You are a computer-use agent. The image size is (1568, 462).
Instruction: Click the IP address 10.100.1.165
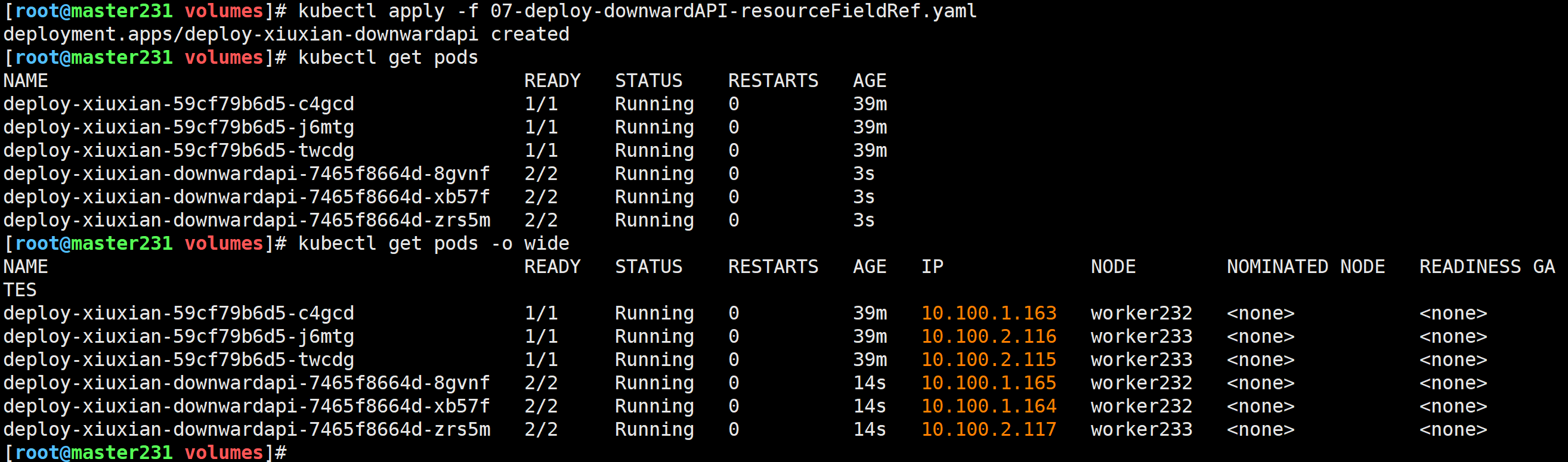click(988, 382)
